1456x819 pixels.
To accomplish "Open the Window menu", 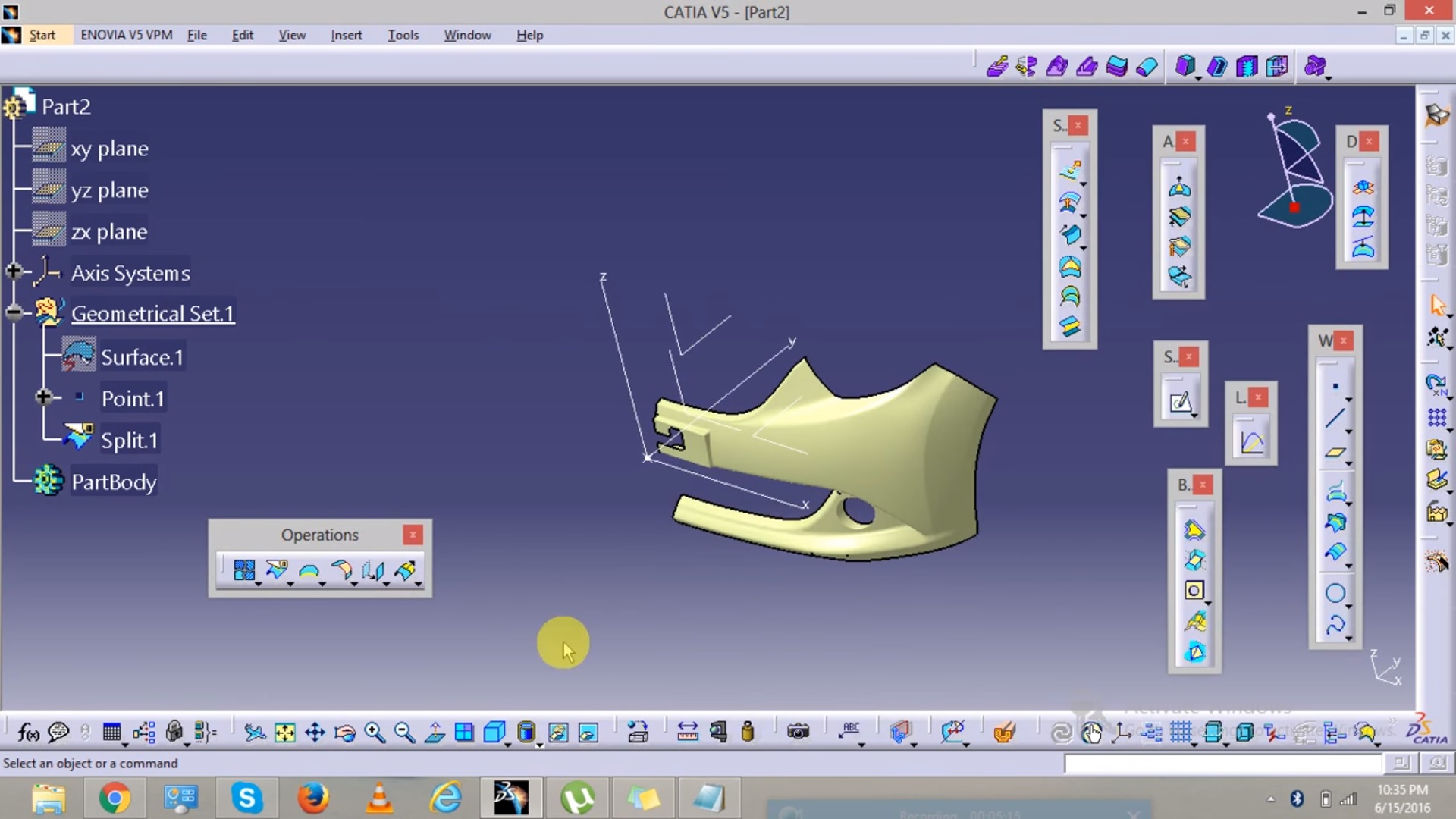I will click(467, 35).
